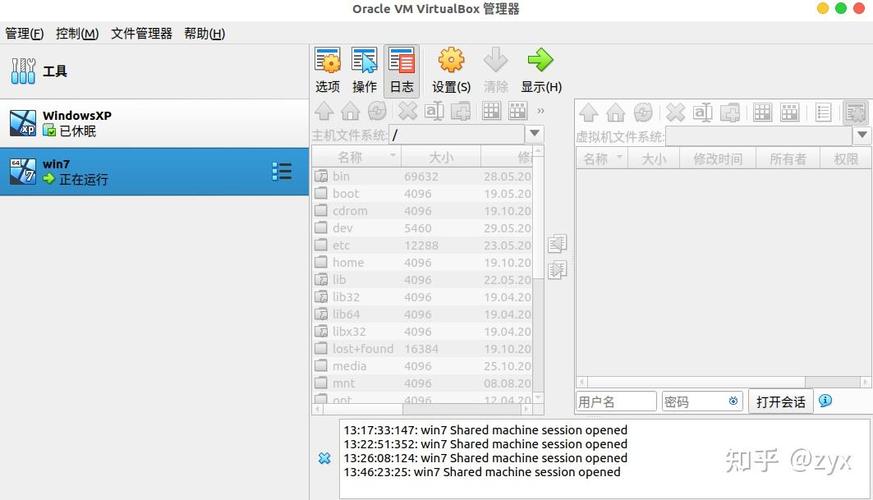This screenshot has height=500, width=873.
Task: Go to the home directory in the host panel
Action: [350, 111]
